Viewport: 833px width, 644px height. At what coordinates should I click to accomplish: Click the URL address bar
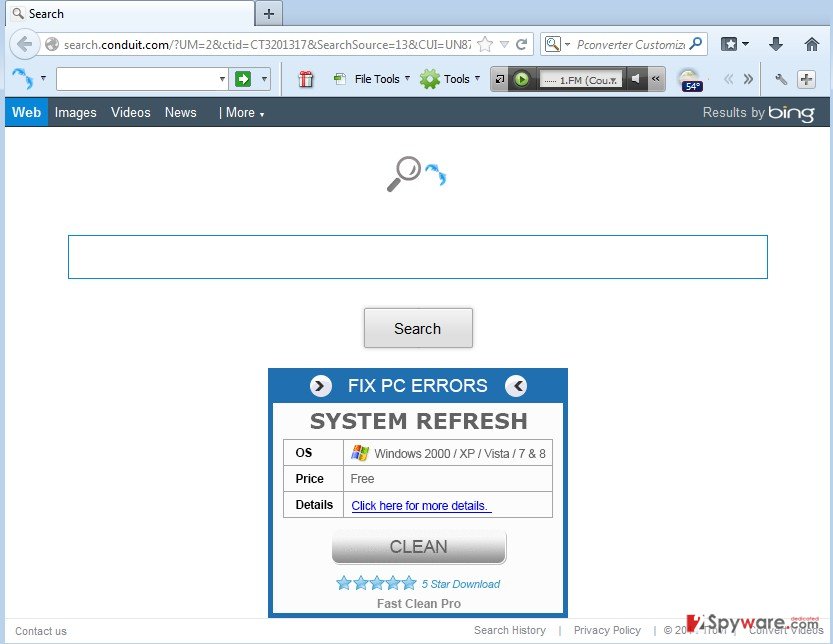point(267,45)
